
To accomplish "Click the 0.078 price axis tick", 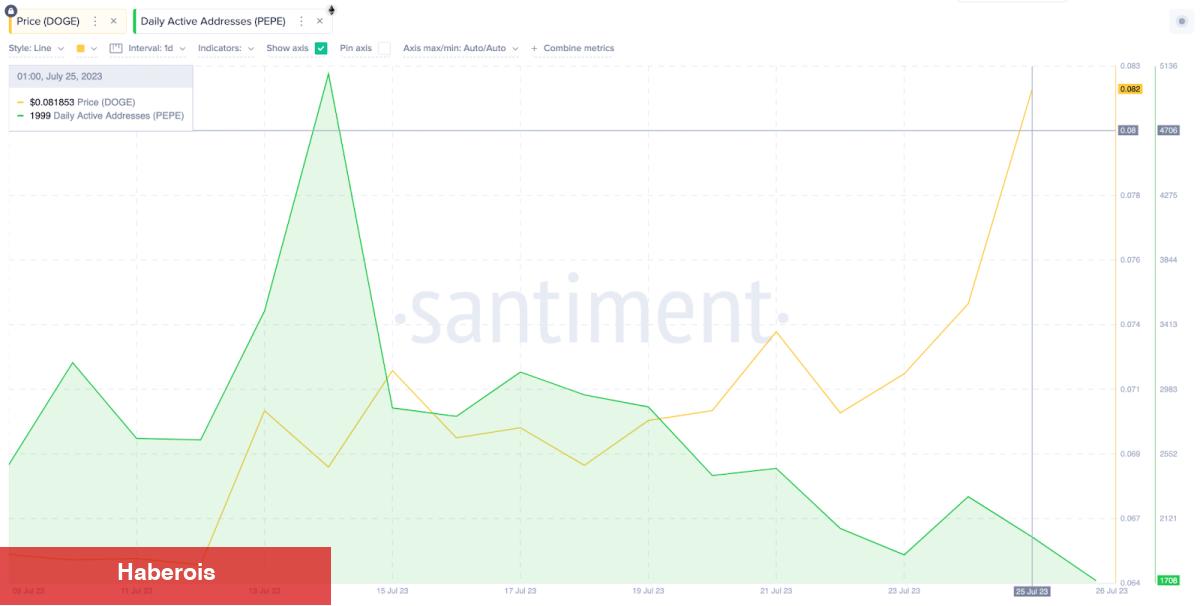I will (x=1130, y=195).
